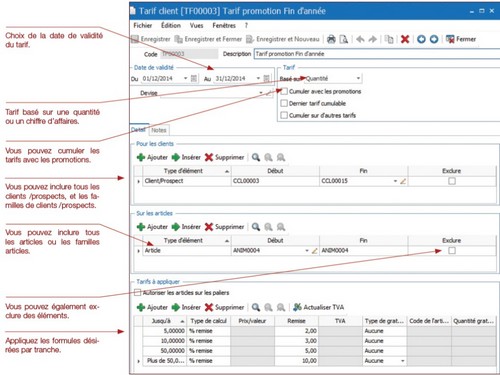Click the Actualiser TVA button
This screenshot has height=375, width=500.
point(318,307)
